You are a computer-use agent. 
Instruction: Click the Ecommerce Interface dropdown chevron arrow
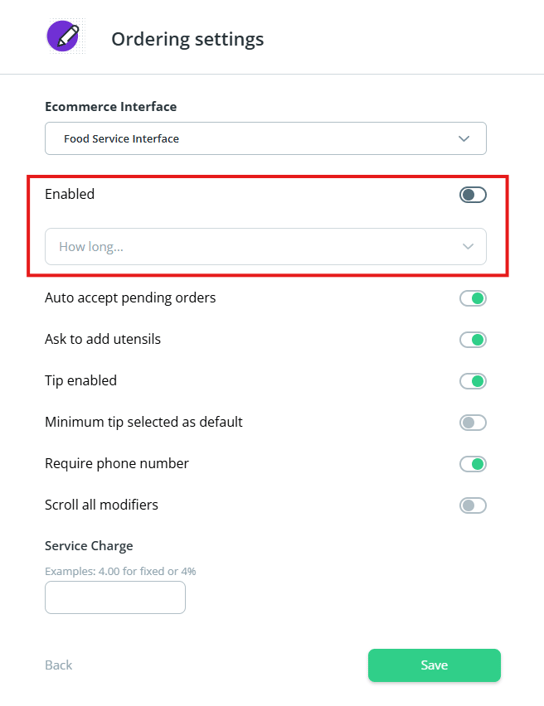pyautogui.click(x=464, y=139)
